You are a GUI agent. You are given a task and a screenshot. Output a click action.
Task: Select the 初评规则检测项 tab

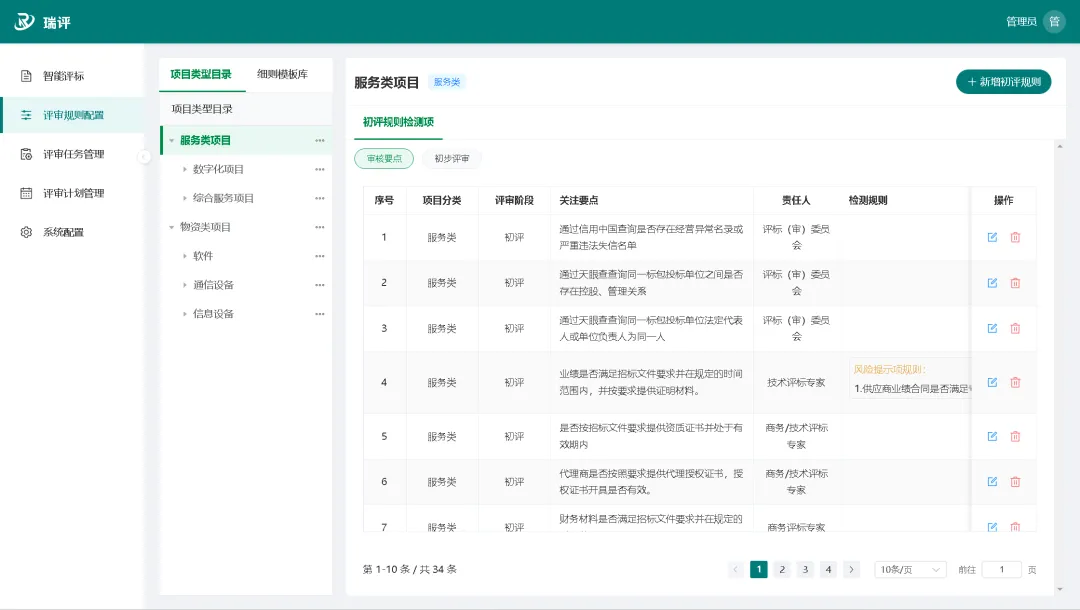pos(398,122)
